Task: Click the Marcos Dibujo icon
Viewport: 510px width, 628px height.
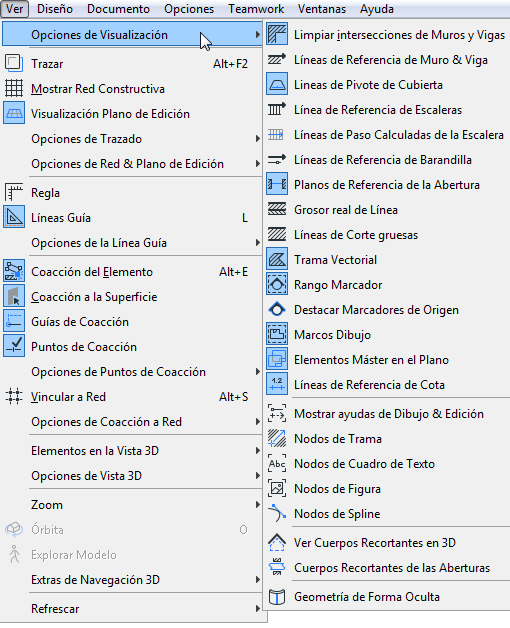Action: click(277, 334)
